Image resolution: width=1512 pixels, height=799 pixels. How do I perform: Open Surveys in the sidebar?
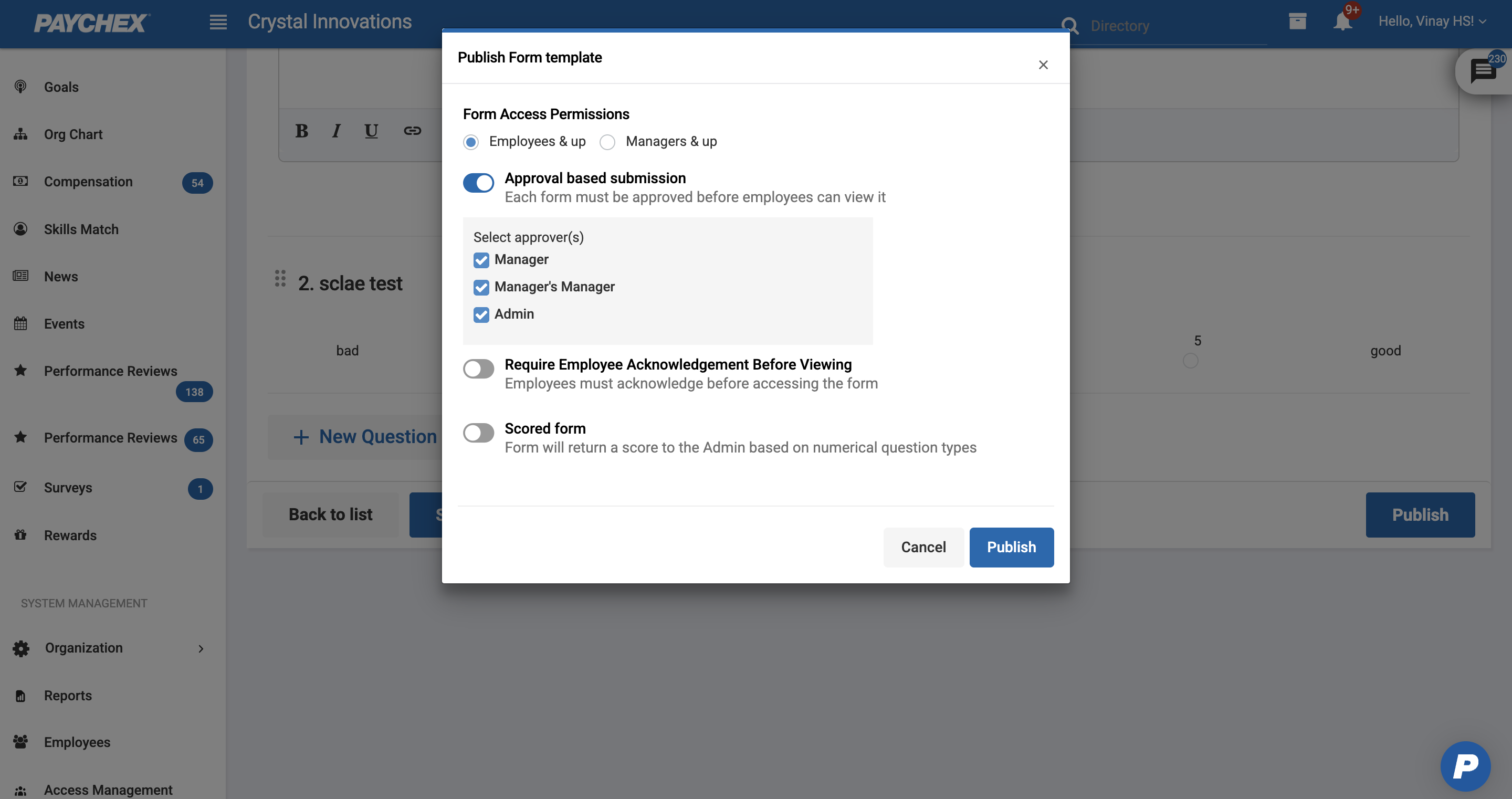[68, 488]
